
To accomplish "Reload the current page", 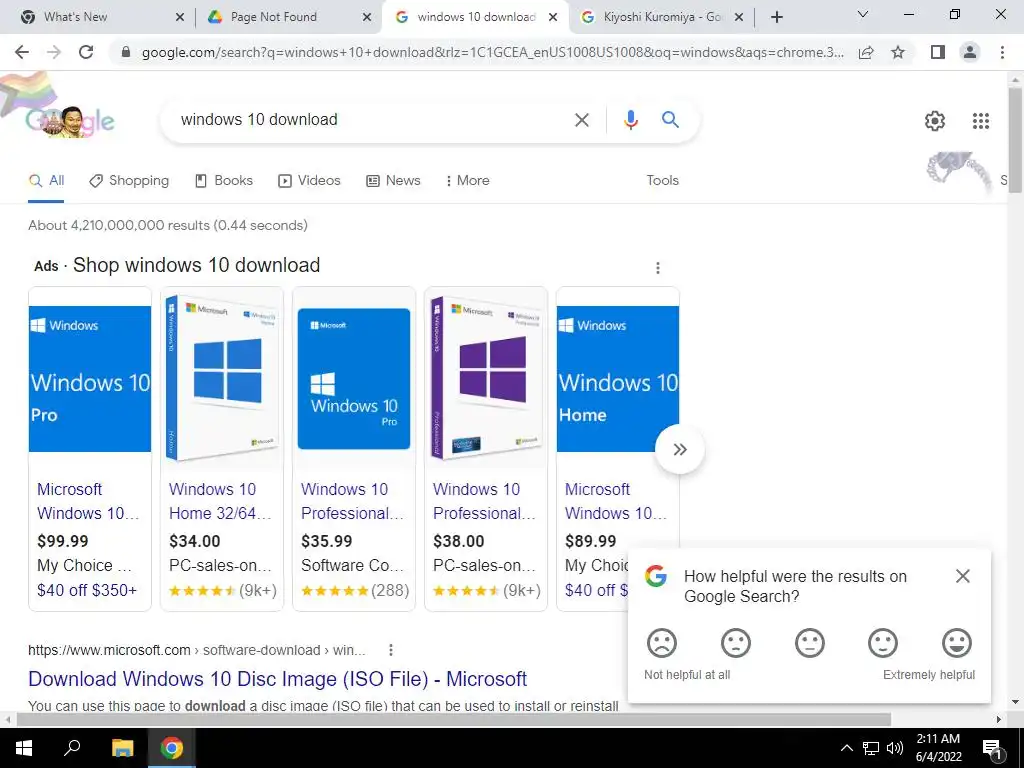I will [x=86, y=52].
